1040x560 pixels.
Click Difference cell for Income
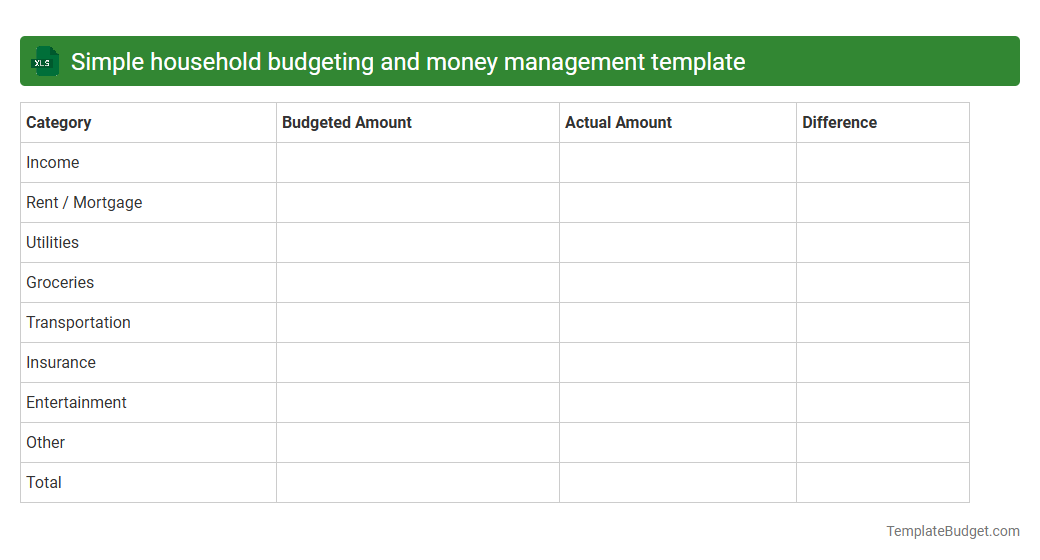883,163
